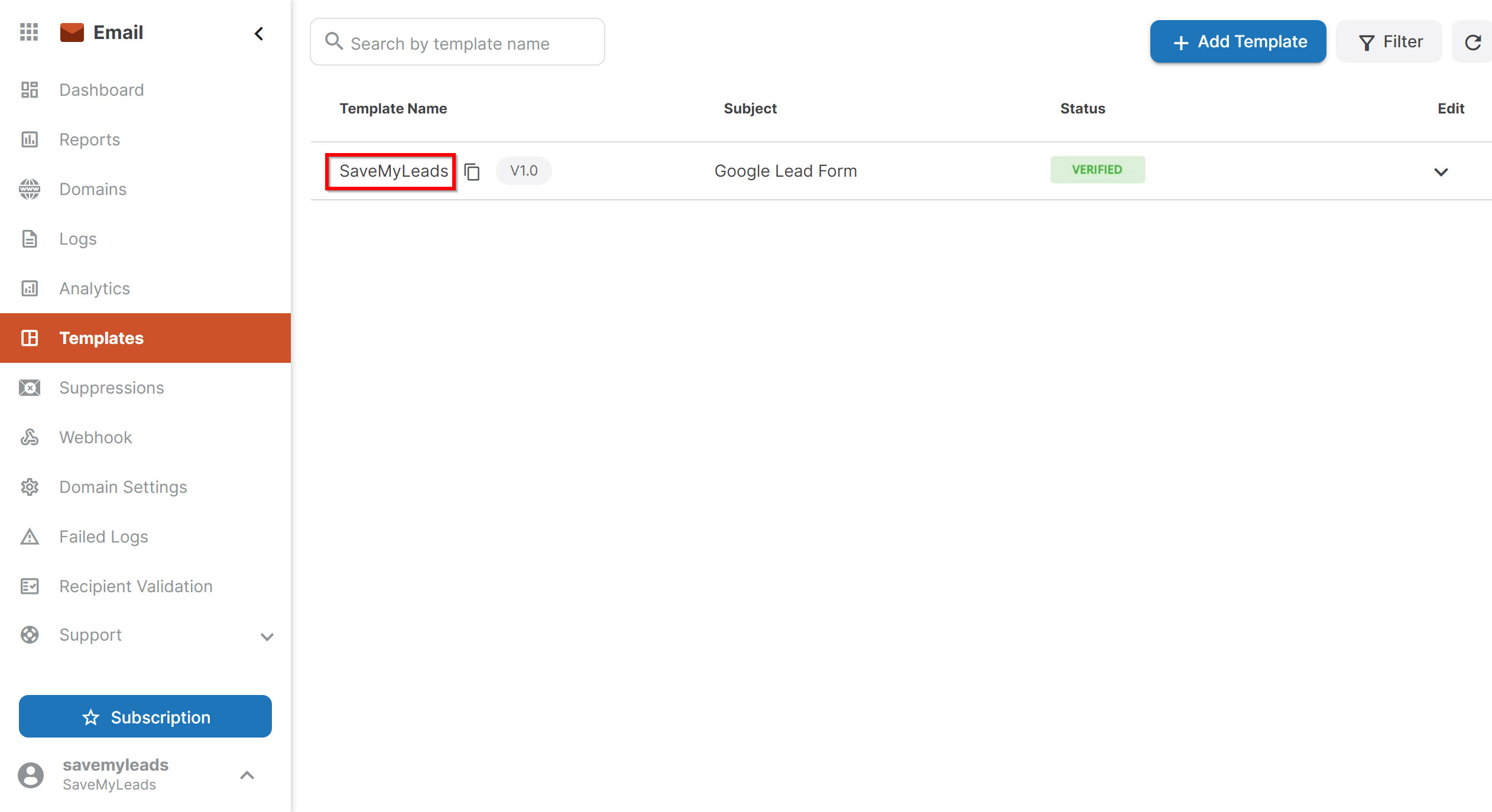Viewport: 1492px width, 812px height.
Task: Click the Dashboard sidebar icon
Action: point(29,90)
